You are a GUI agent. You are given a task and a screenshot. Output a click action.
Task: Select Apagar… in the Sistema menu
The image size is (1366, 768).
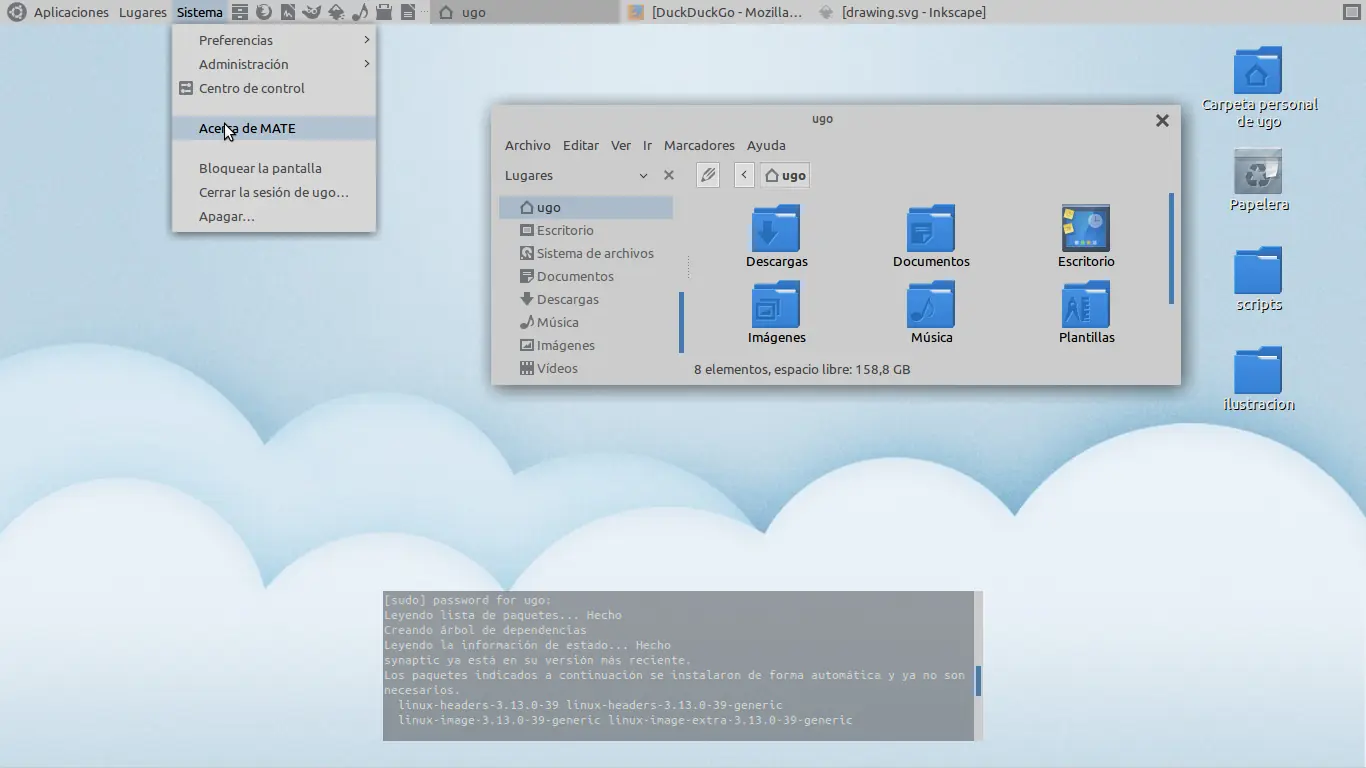(x=274, y=216)
